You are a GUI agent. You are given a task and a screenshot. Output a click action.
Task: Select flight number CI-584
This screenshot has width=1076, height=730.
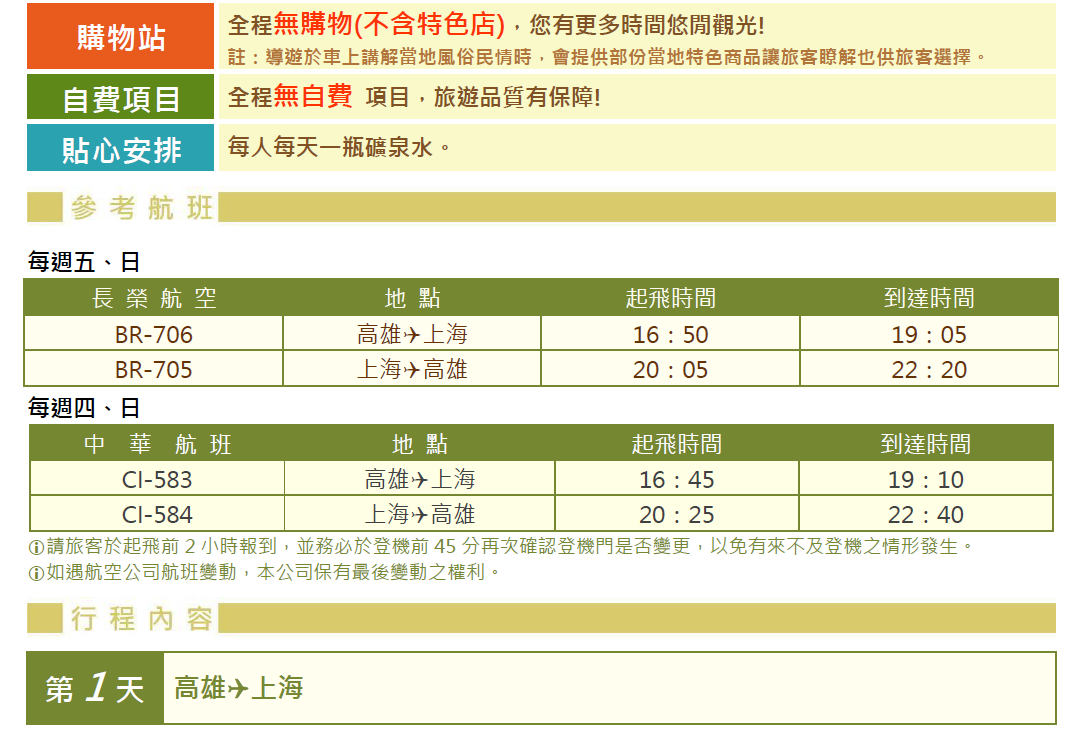(x=157, y=516)
